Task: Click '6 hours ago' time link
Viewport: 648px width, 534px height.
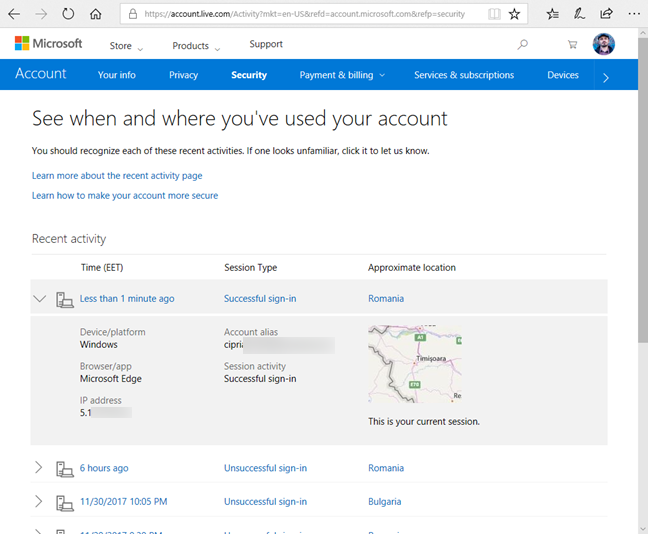Action: pyautogui.click(x=104, y=468)
